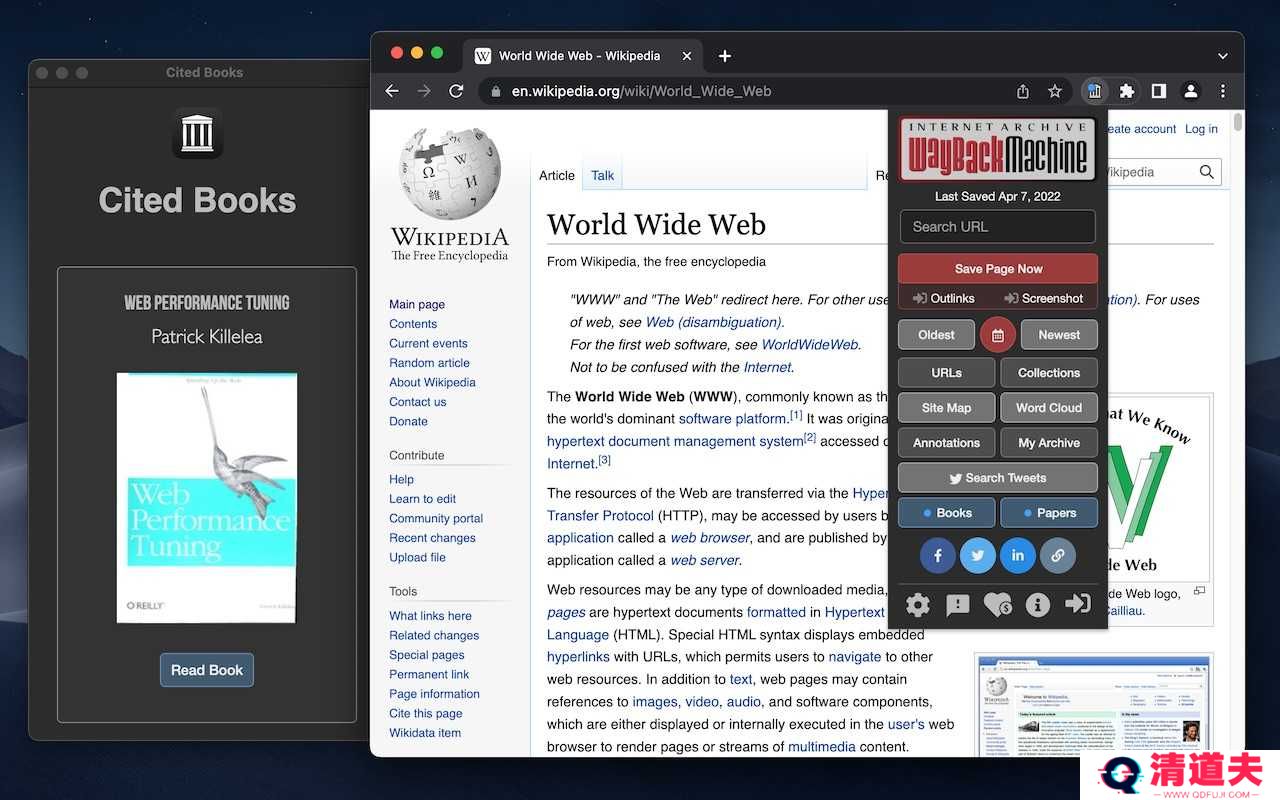Click the feedback speech bubble icon
Image resolution: width=1280 pixels, height=800 pixels.
(958, 604)
